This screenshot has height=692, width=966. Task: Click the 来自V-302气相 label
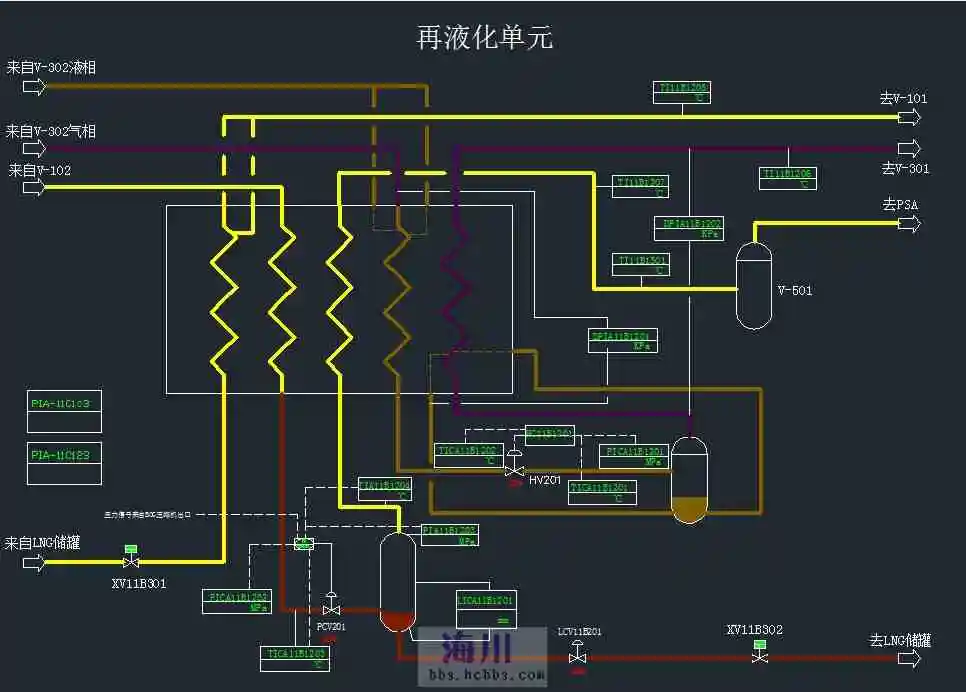coord(51,131)
